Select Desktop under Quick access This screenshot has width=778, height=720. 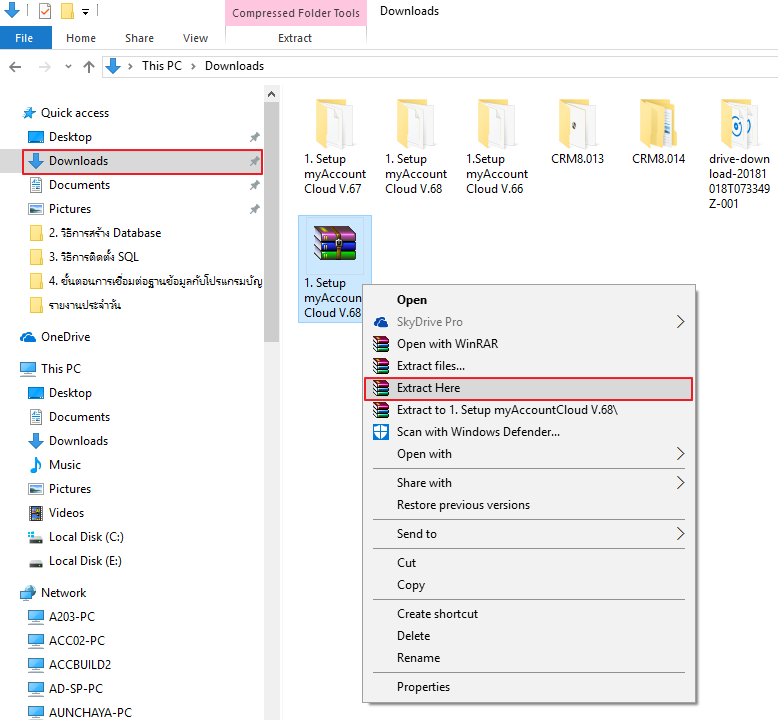pyautogui.click(x=70, y=137)
